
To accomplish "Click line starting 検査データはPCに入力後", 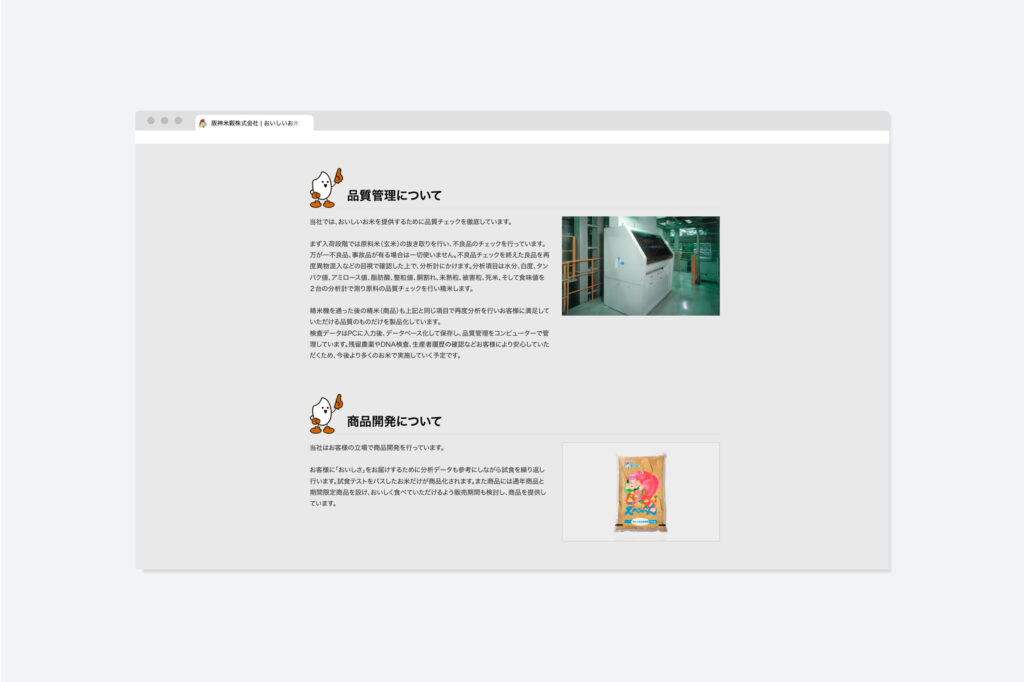I will [x=429, y=333].
